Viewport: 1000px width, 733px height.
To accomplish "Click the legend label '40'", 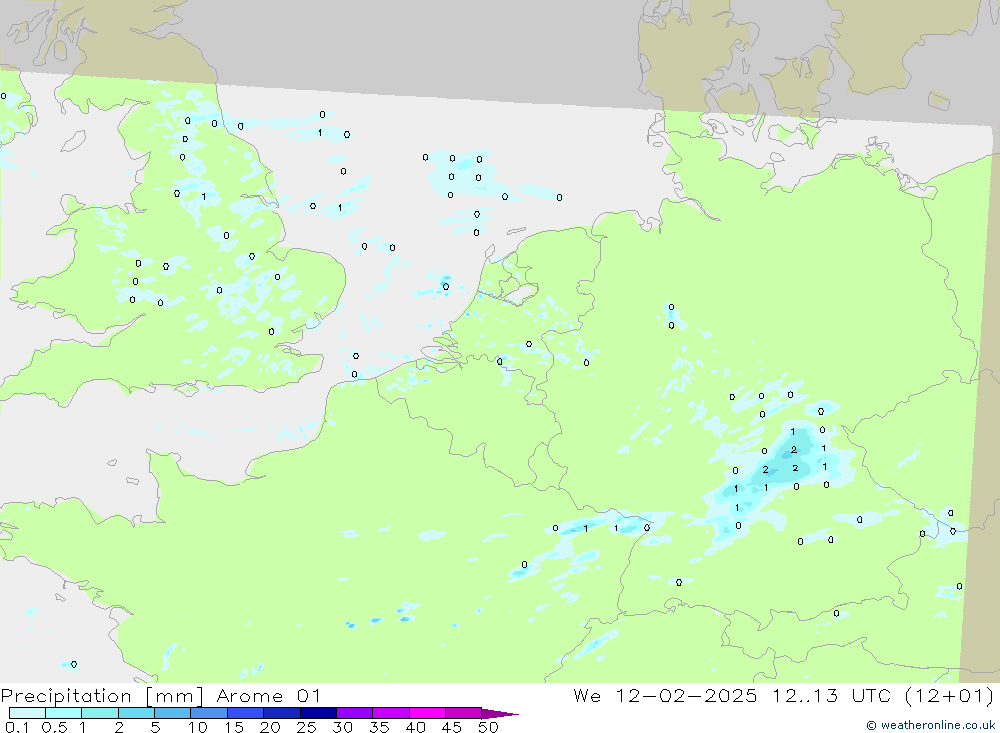I will pyautogui.click(x=415, y=727).
